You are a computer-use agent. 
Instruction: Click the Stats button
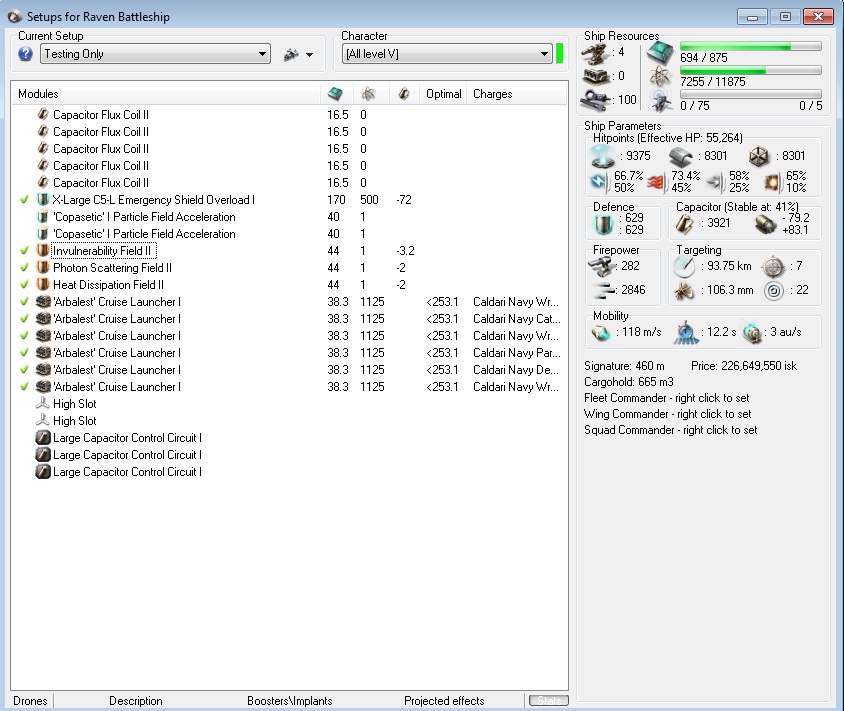pos(548,700)
